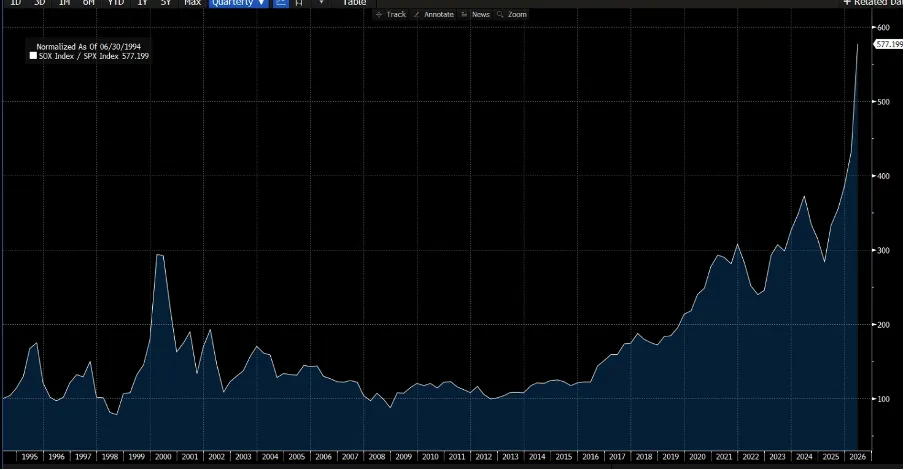Open News overlay on the chart

pyautogui.click(x=476, y=14)
